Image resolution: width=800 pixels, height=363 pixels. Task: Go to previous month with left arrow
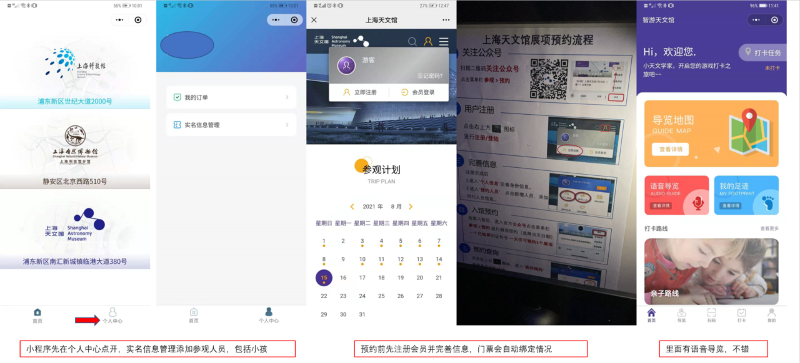(352, 207)
